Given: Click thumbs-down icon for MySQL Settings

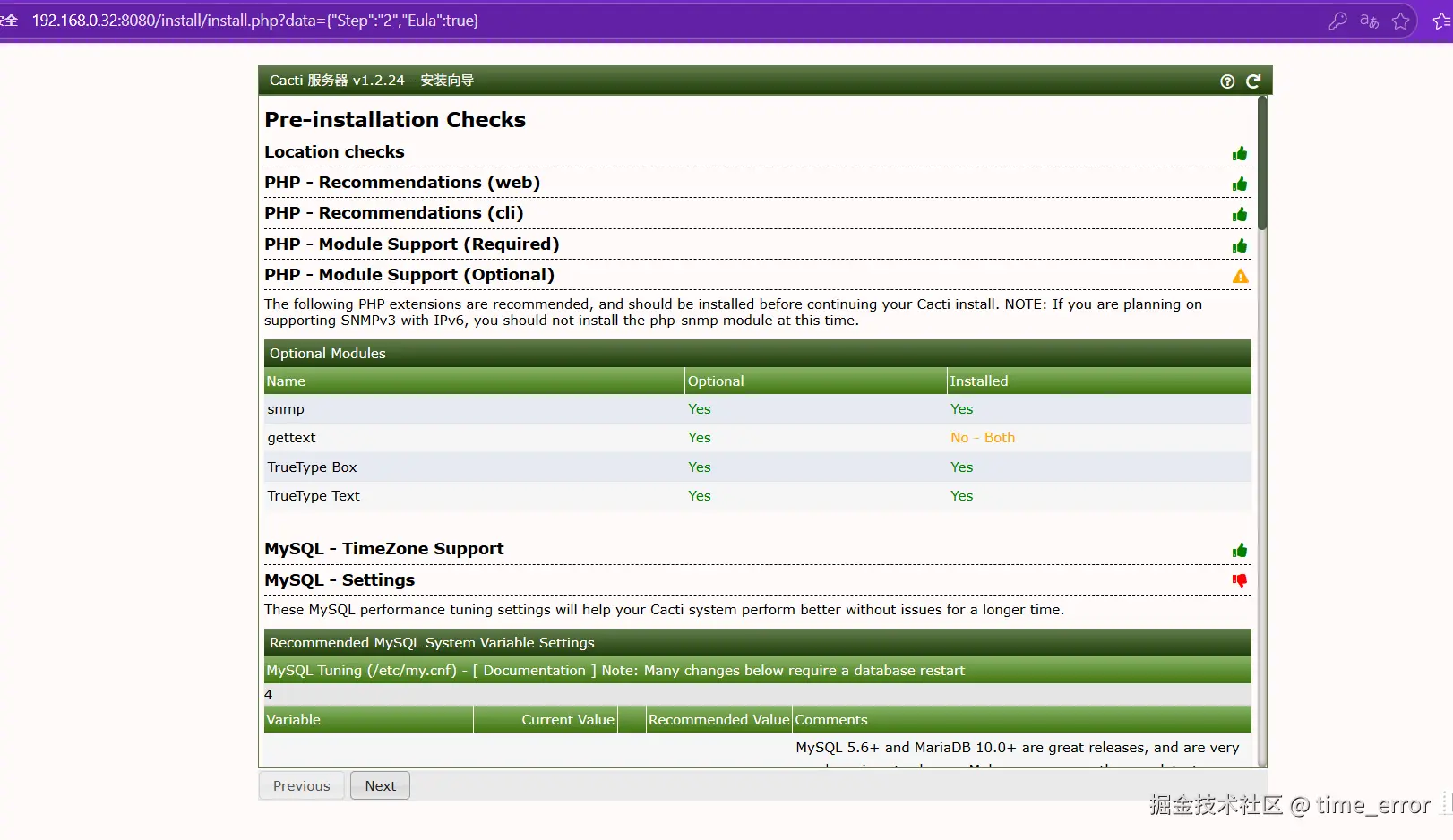Looking at the screenshot, I should point(1240,581).
